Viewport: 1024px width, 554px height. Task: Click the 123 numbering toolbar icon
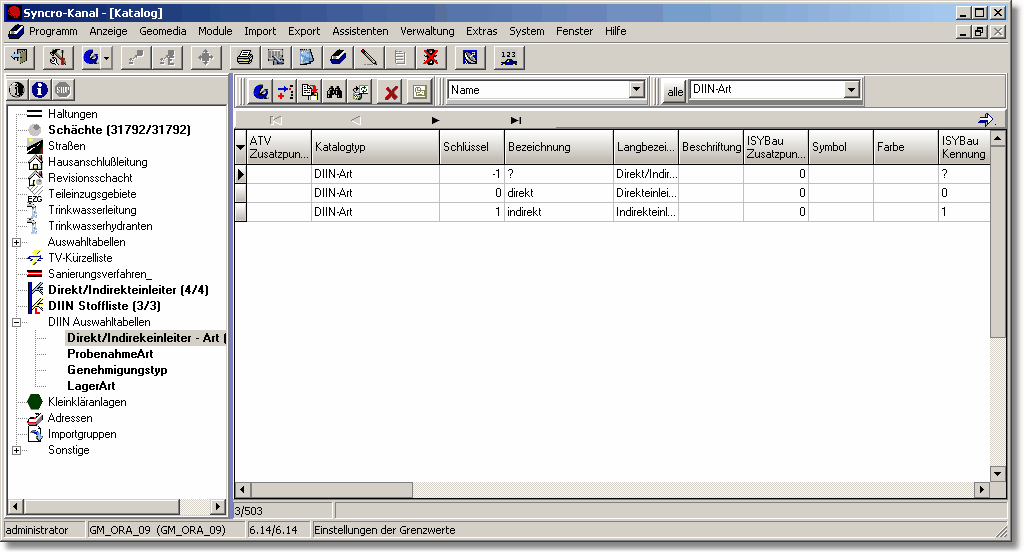[509, 57]
